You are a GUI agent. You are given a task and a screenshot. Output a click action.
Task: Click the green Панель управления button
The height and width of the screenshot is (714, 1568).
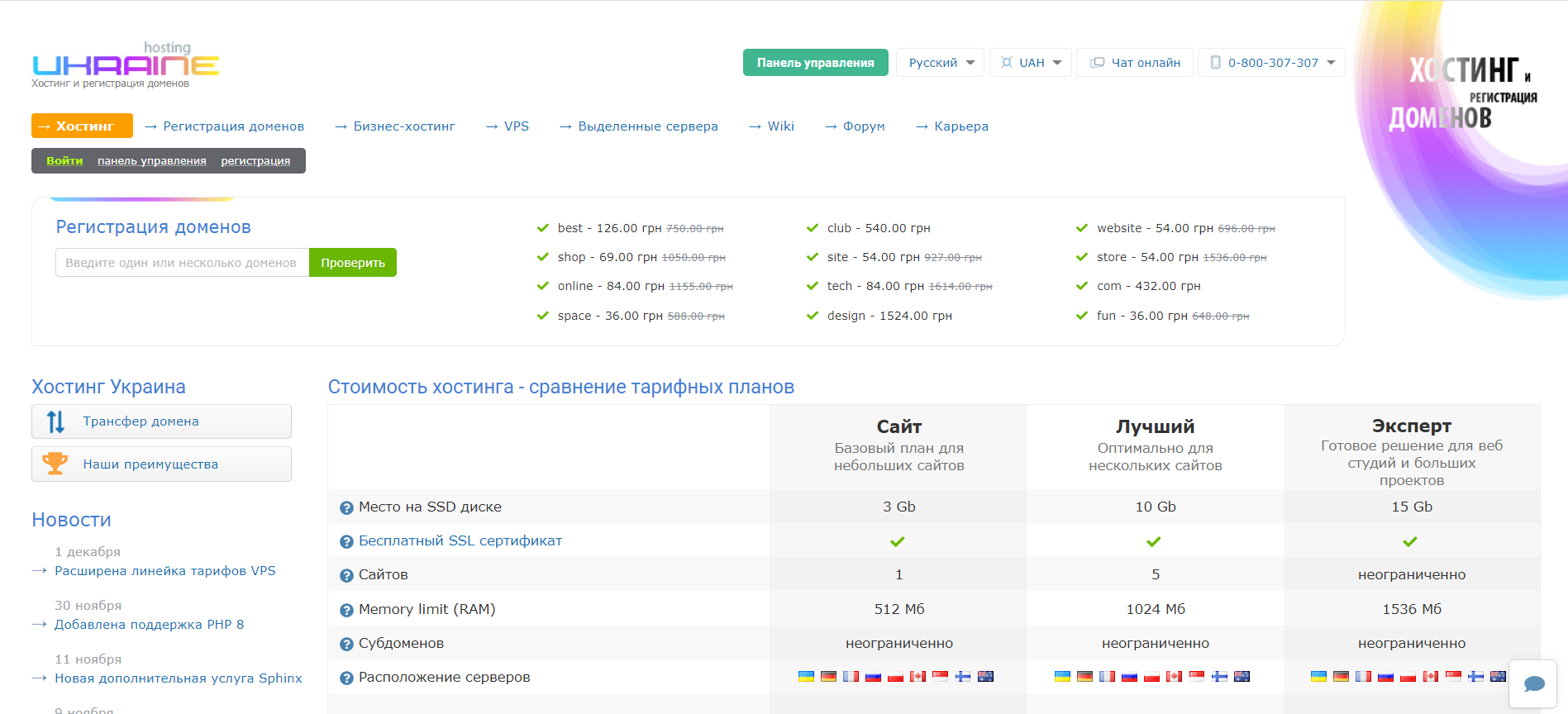click(815, 63)
